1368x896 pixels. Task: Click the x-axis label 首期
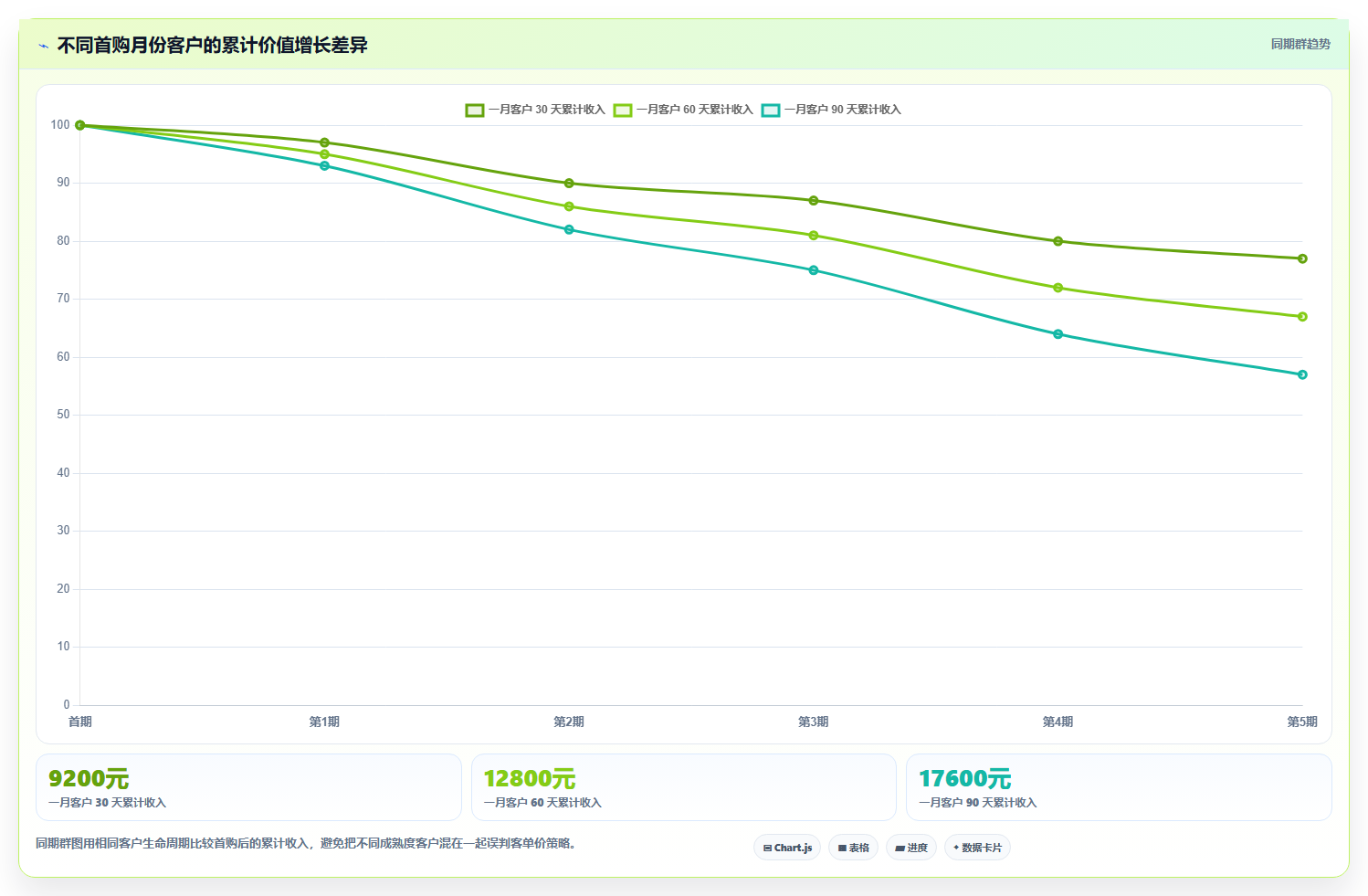point(80,722)
